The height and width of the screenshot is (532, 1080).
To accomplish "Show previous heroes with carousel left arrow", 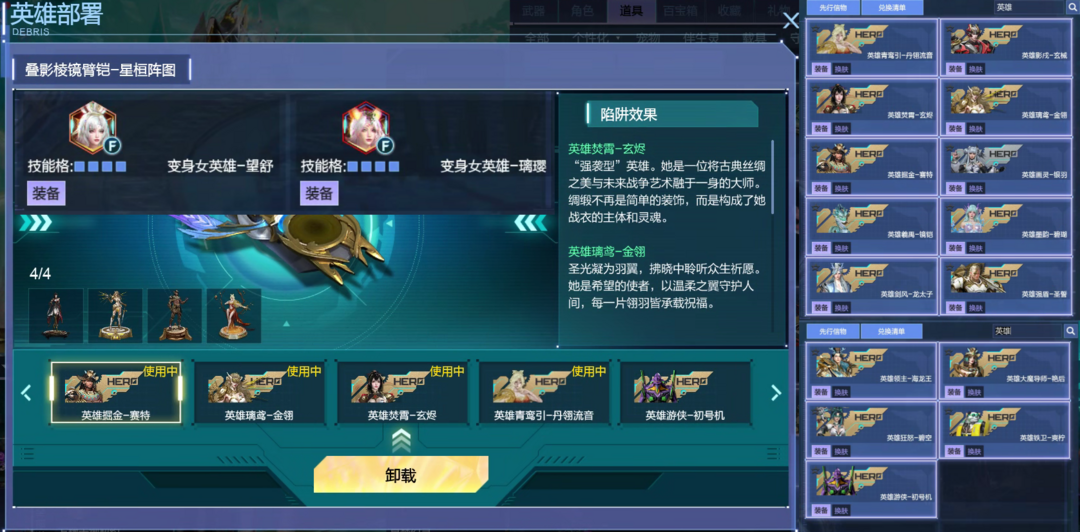I will (x=26, y=393).
